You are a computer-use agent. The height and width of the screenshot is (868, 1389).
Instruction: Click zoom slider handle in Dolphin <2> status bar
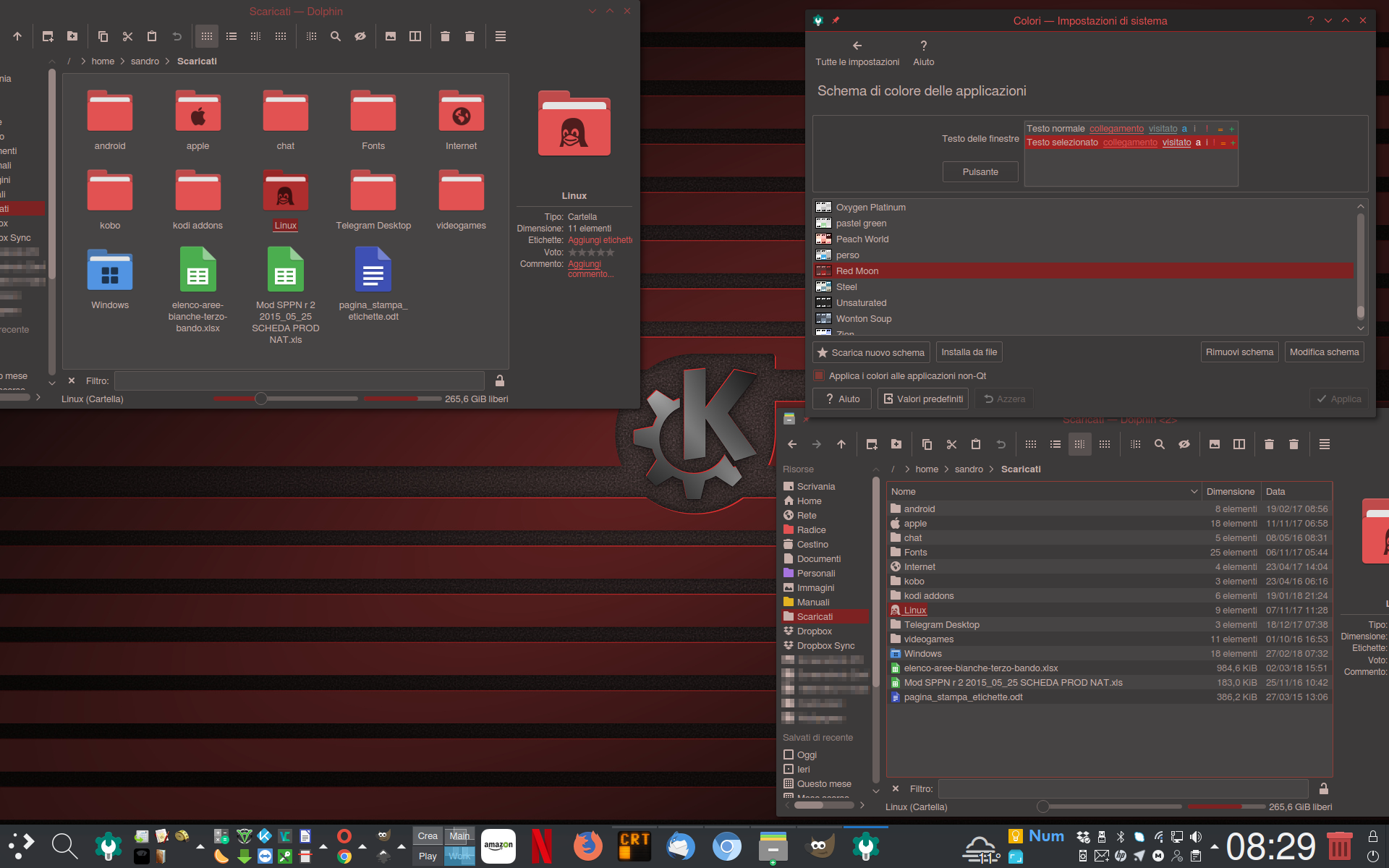1042,807
